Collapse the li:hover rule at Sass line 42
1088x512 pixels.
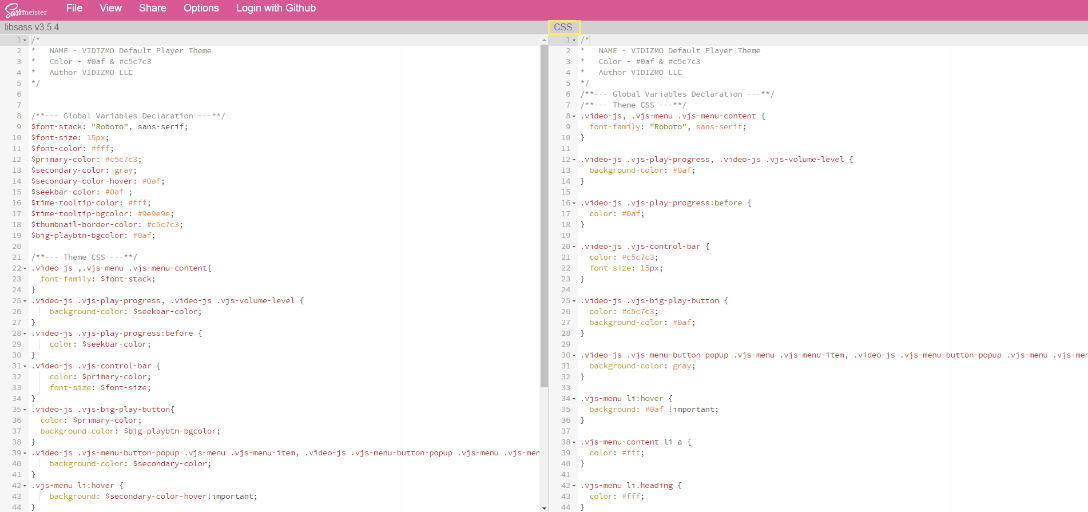(25, 485)
